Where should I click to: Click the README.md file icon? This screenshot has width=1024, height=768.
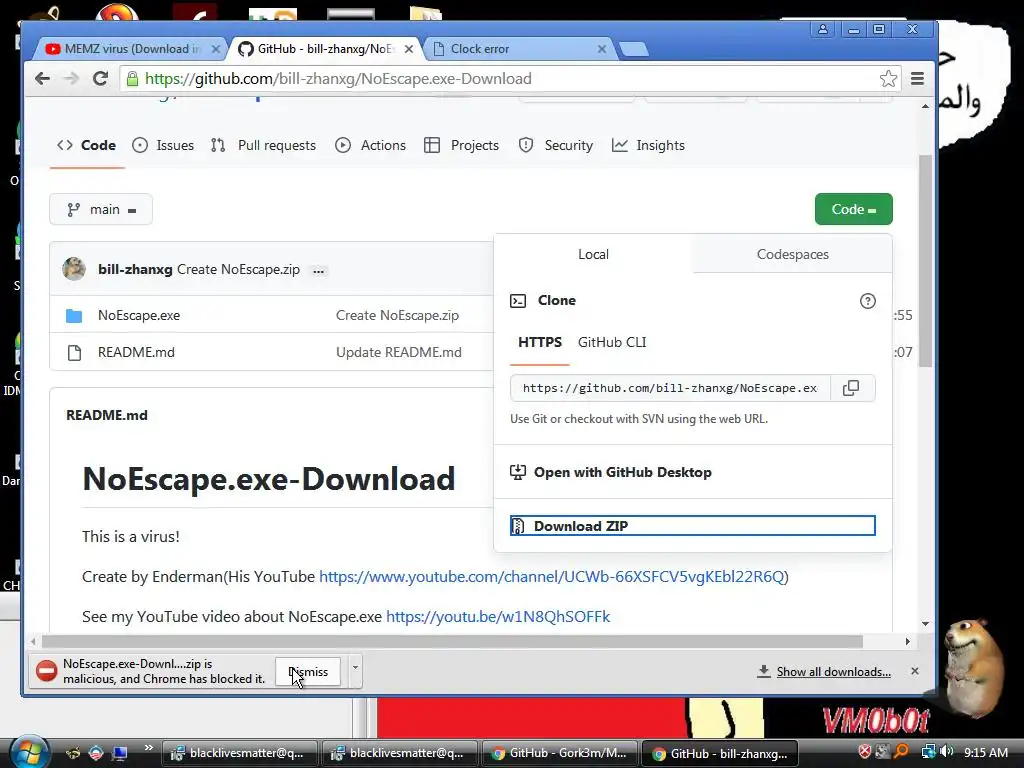(x=74, y=353)
